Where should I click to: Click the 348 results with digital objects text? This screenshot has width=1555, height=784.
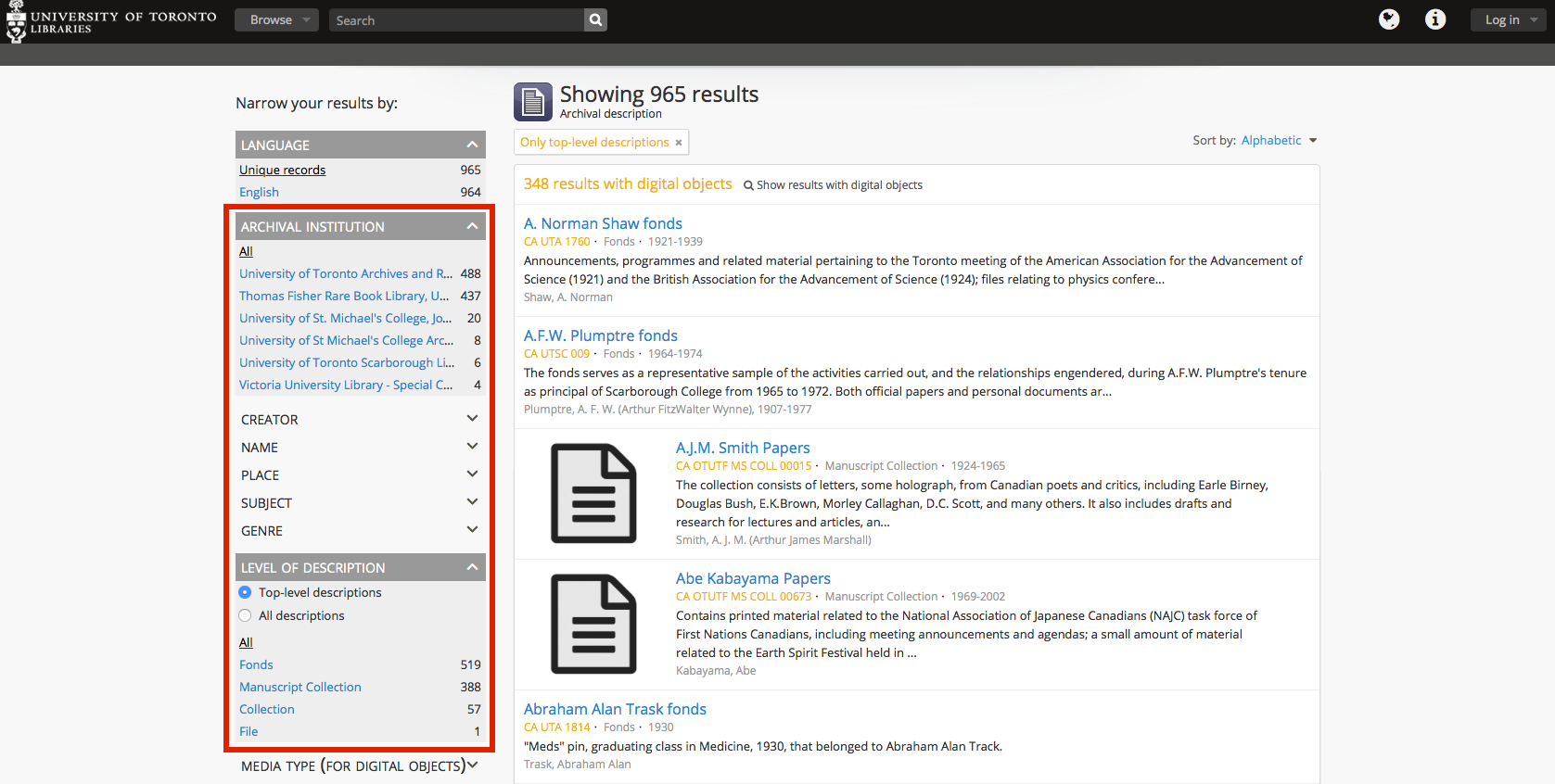point(628,183)
